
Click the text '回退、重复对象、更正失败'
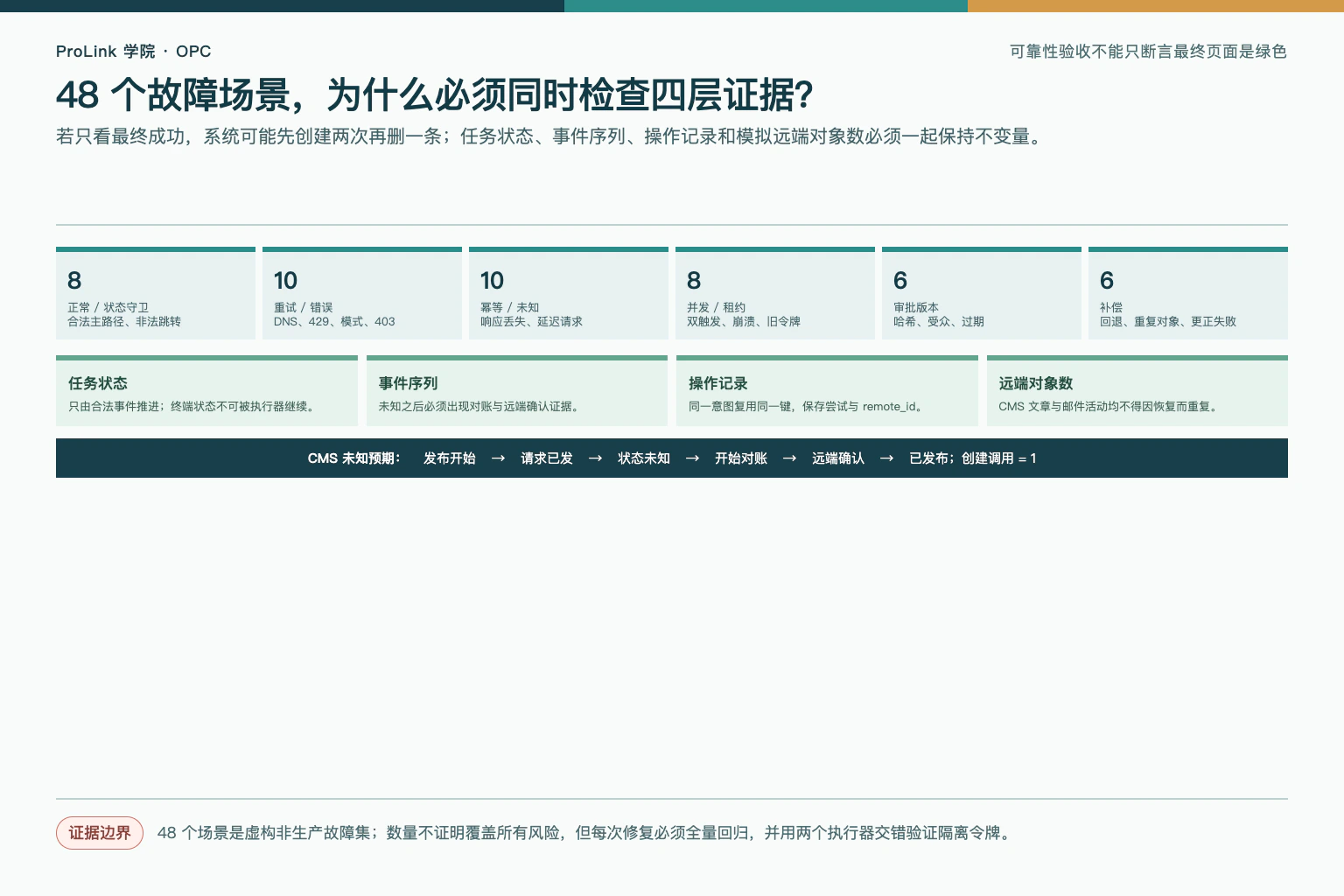click(1168, 322)
